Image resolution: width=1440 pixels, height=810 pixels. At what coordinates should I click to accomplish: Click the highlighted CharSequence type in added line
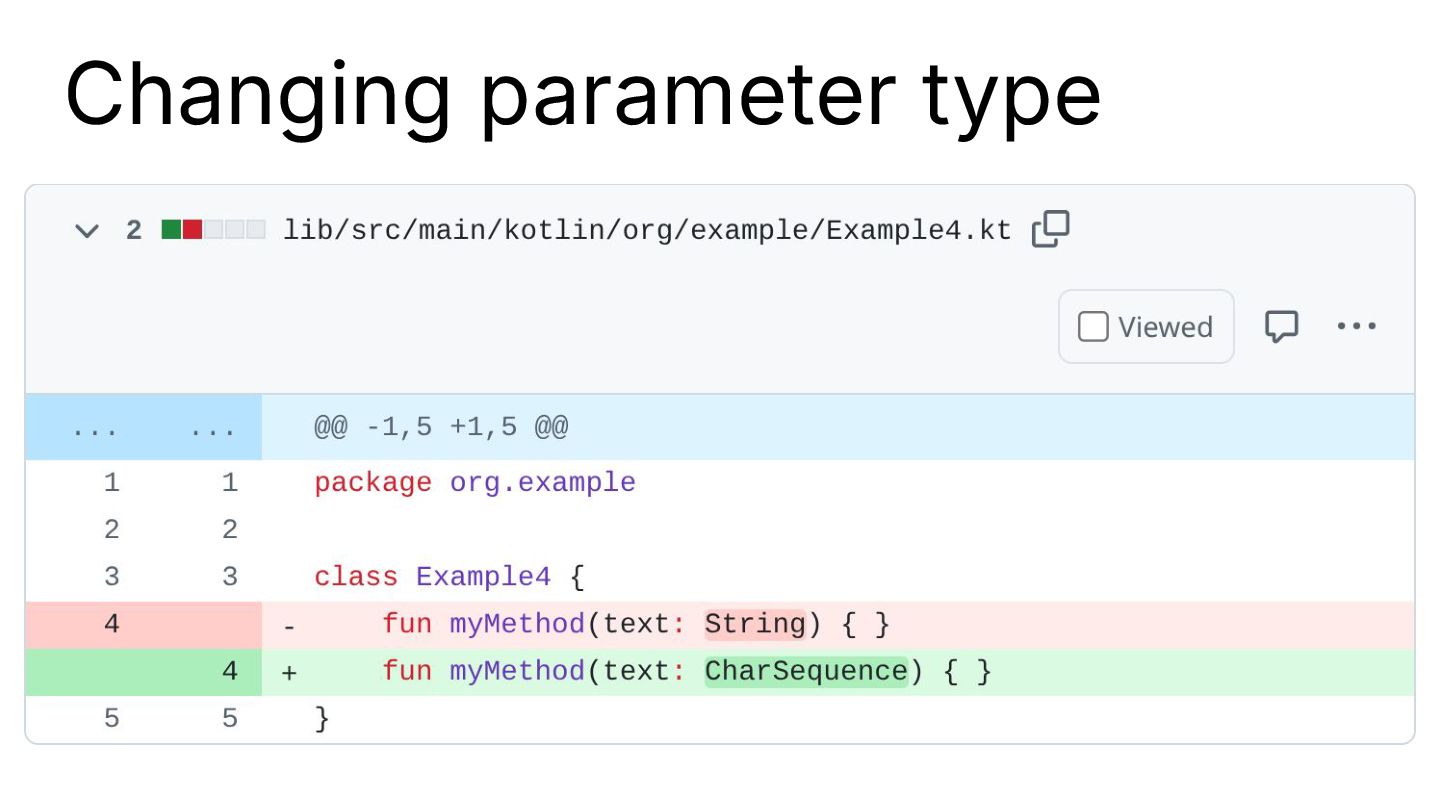point(806,671)
